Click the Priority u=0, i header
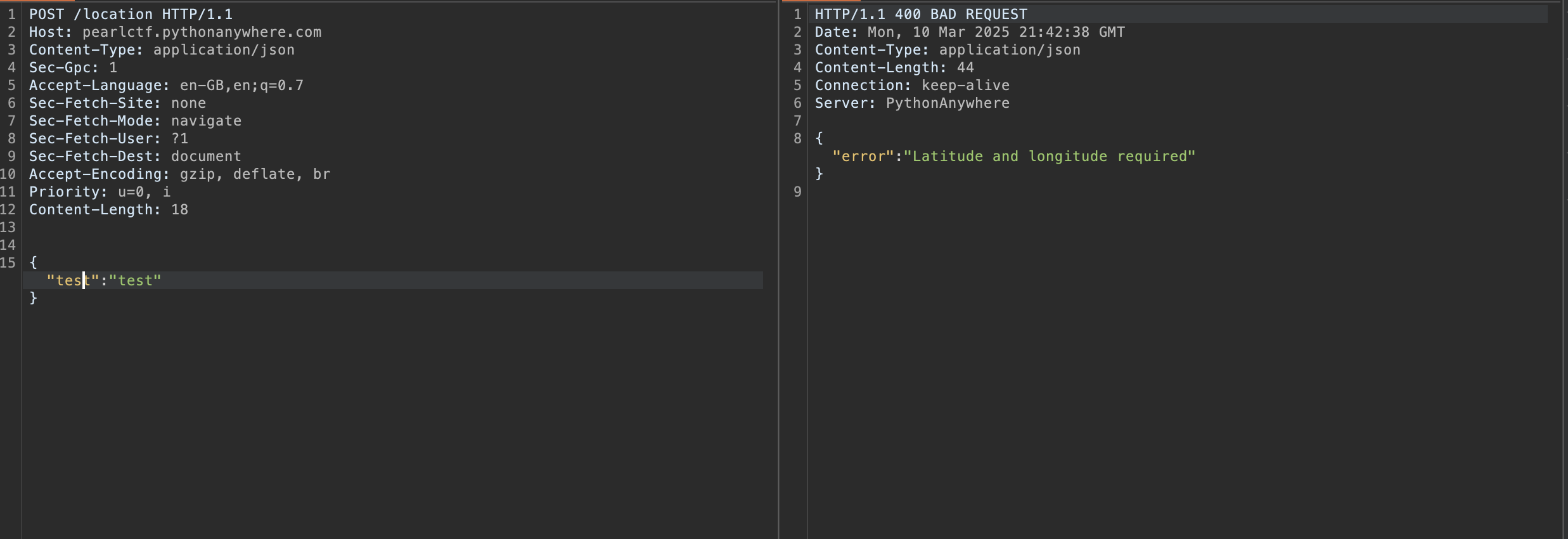1568x539 pixels. [100, 192]
